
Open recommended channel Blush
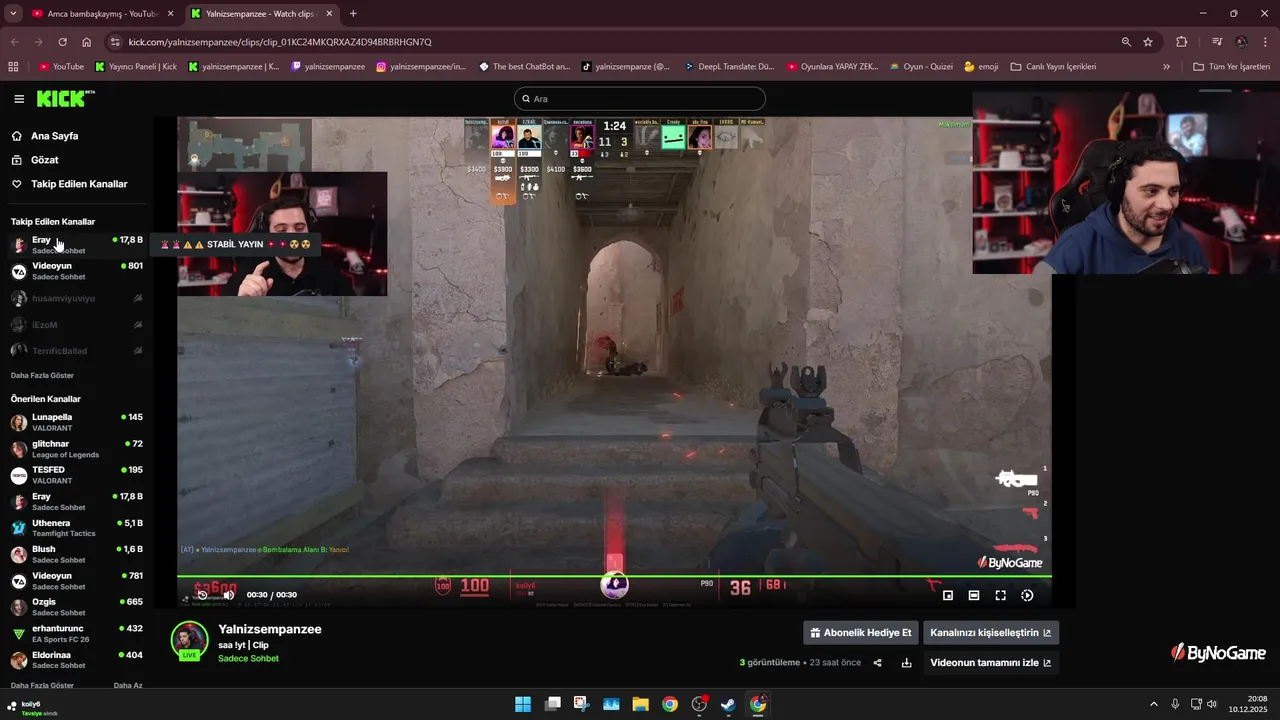76,554
